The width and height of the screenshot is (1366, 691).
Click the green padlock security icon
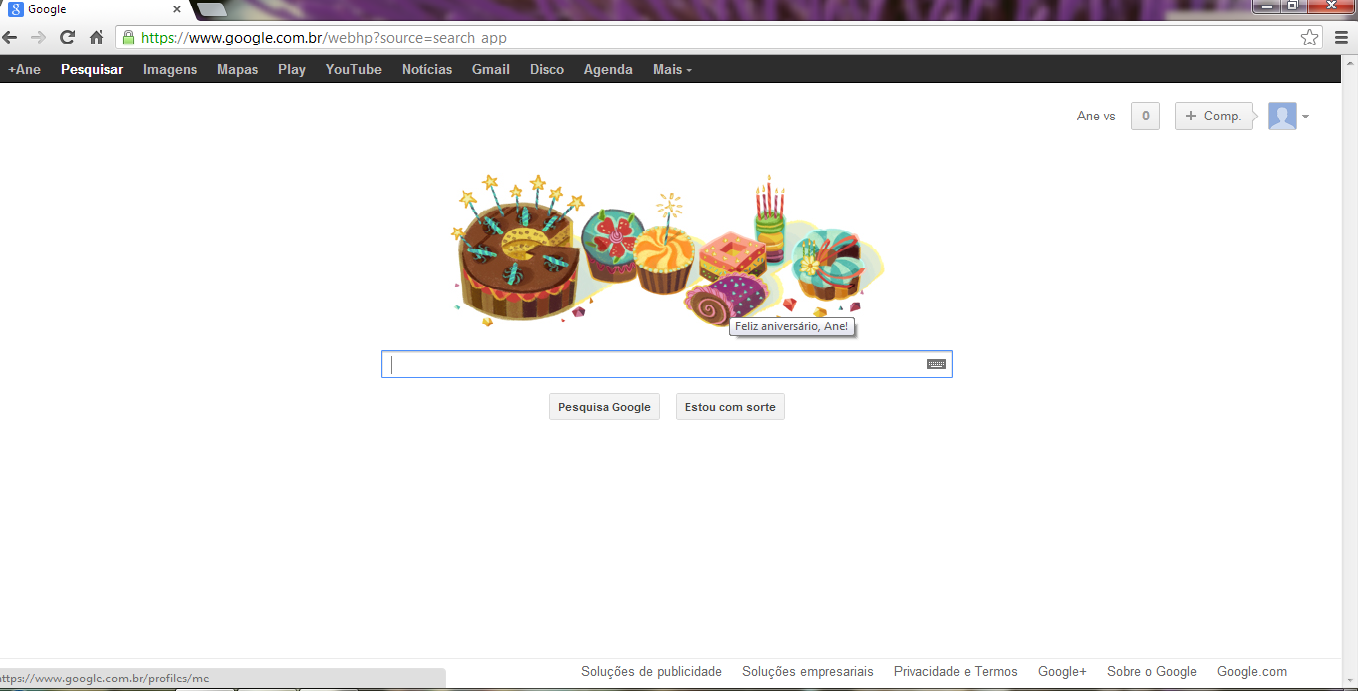[128, 38]
